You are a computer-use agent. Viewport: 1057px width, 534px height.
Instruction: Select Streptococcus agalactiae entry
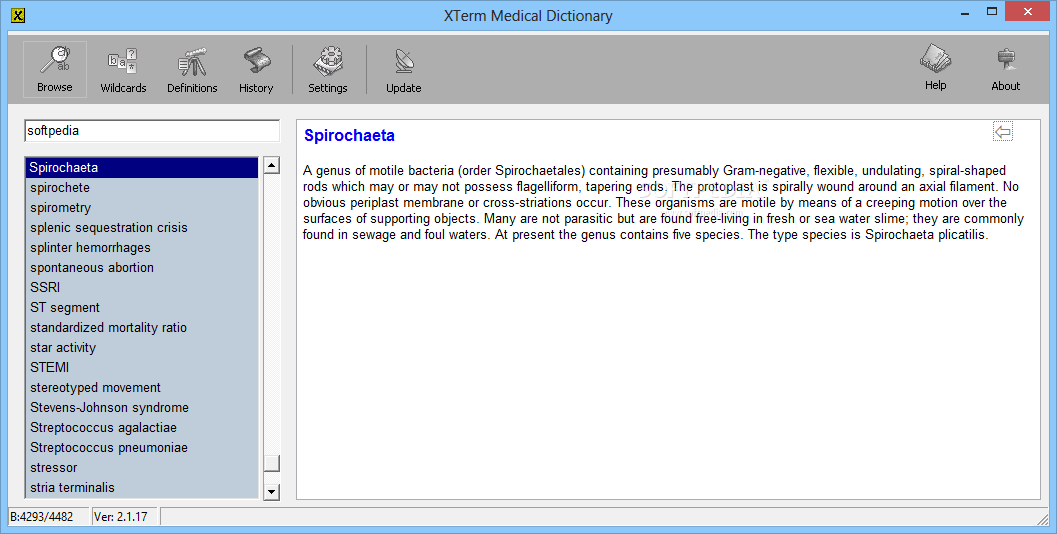click(142, 427)
